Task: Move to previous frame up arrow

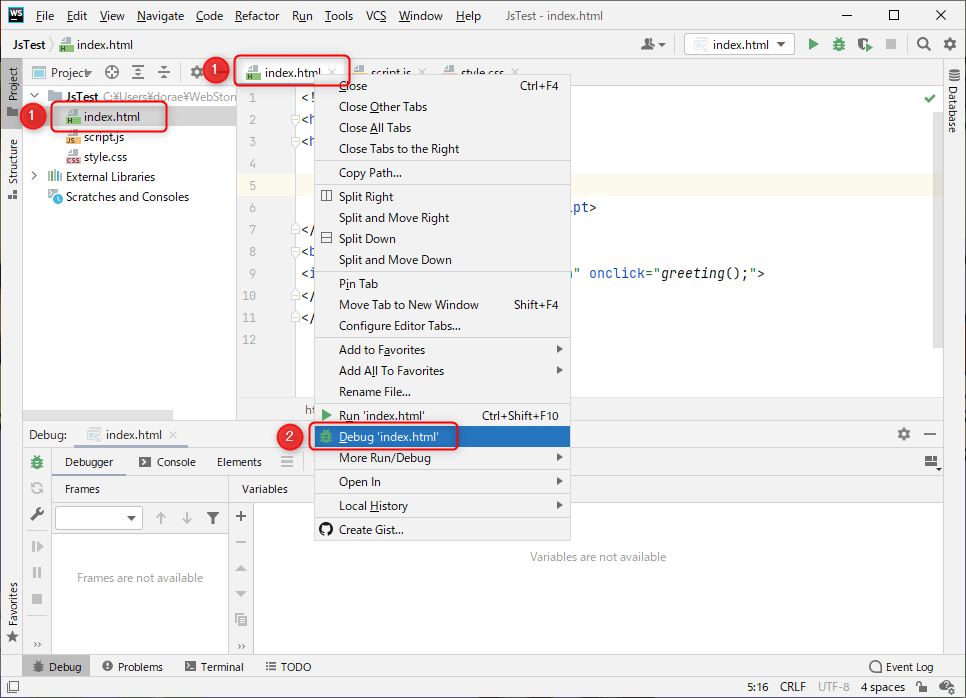Action: (x=161, y=518)
